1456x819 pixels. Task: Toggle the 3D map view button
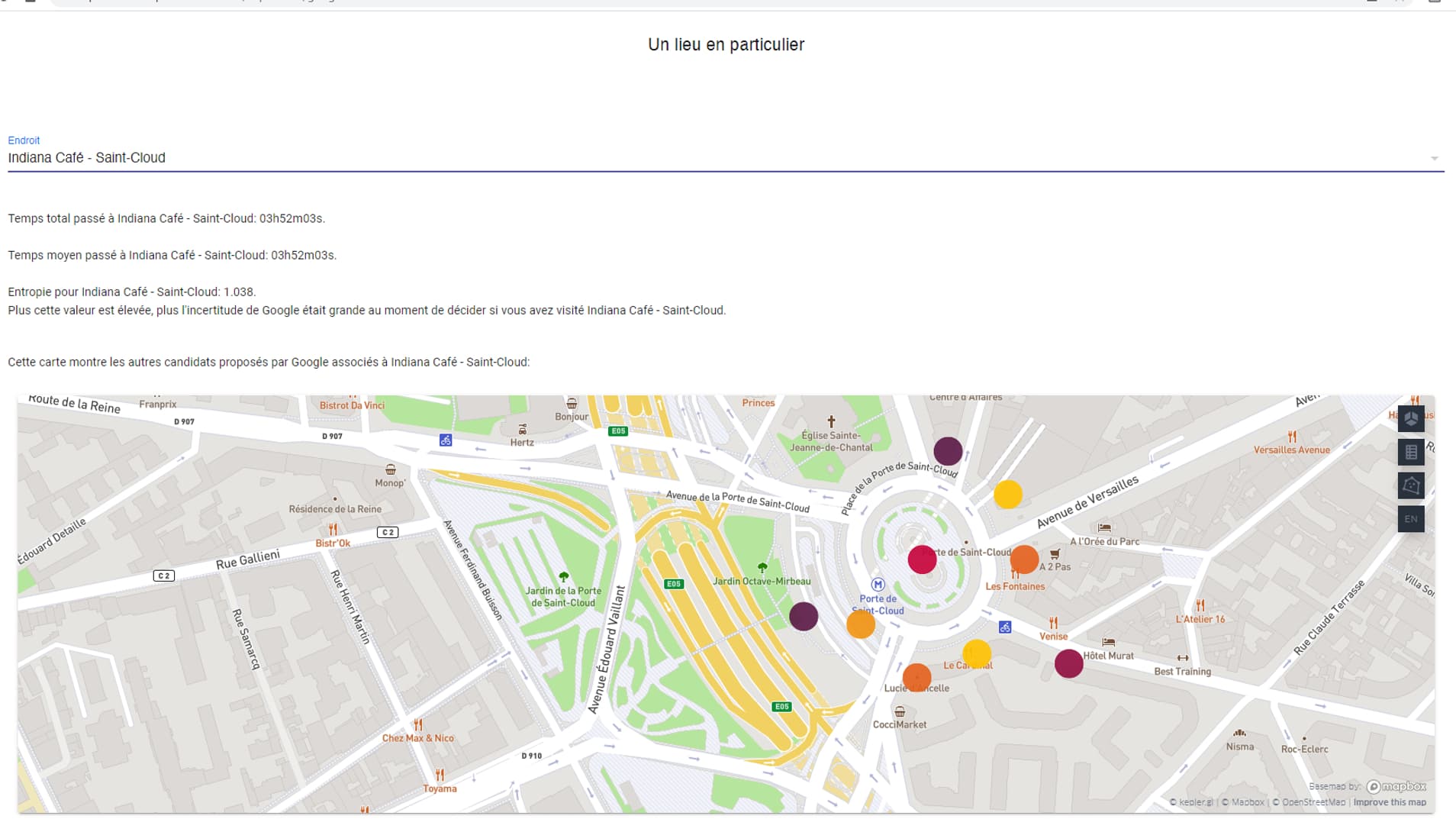click(x=1410, y=418)
